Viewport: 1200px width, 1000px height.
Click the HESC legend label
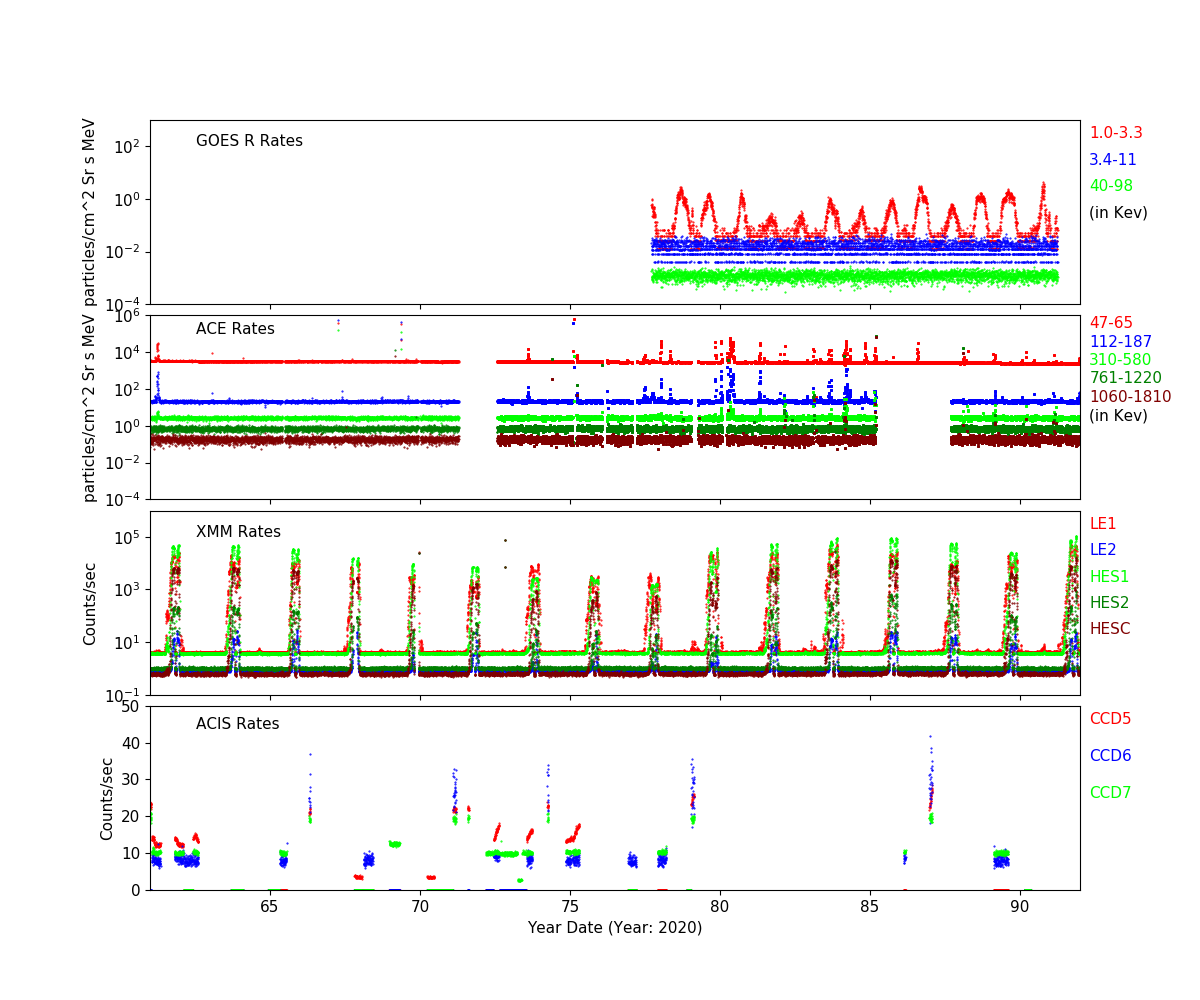[1110, 629]
